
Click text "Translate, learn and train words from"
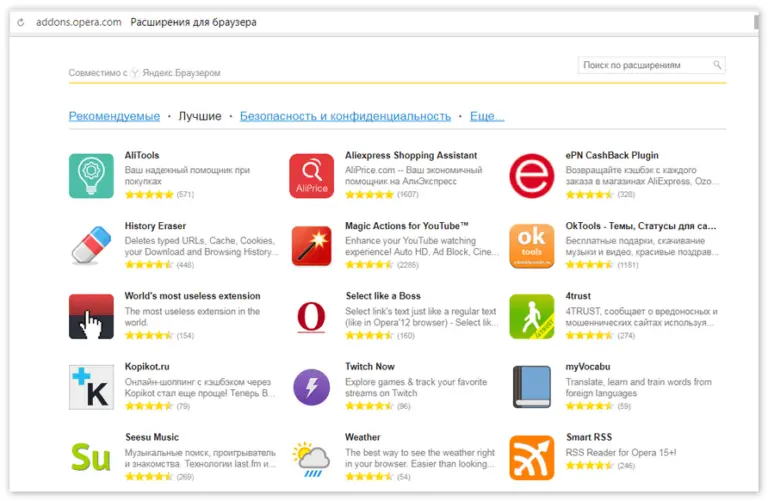tap(639, 382)
